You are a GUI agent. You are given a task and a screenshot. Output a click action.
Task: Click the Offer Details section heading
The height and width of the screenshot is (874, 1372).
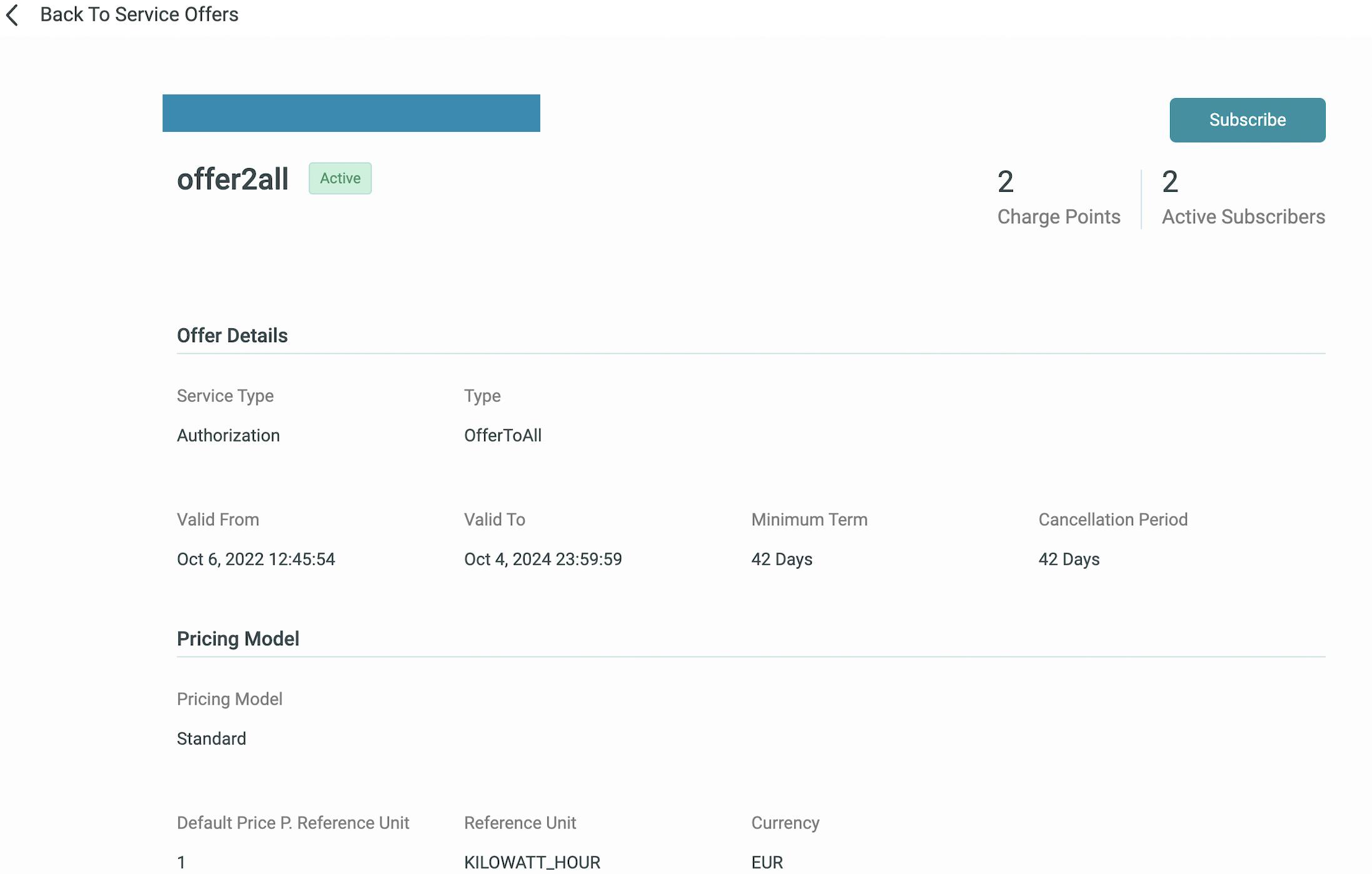coord(232,336)
